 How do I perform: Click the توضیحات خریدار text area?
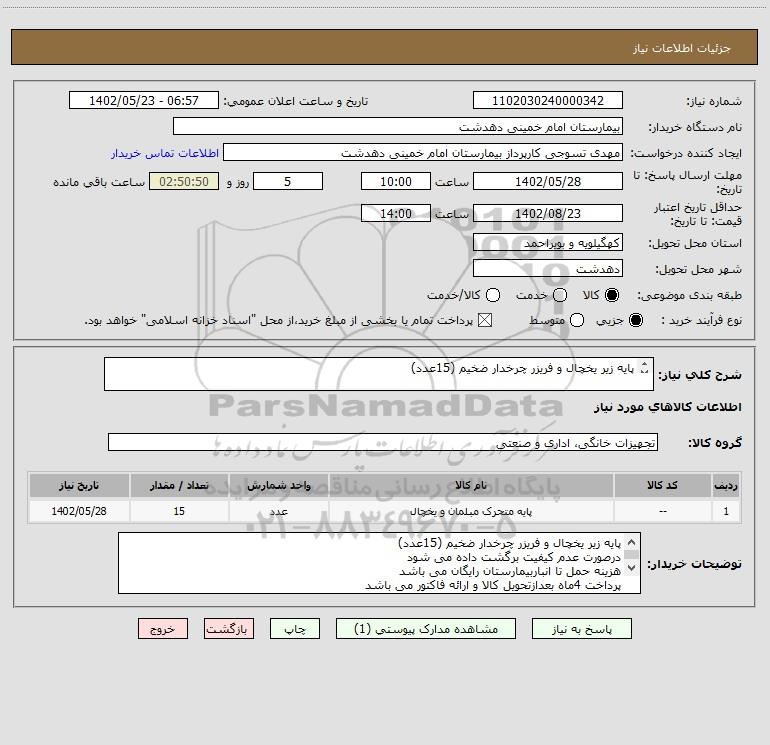click(379, 563)
